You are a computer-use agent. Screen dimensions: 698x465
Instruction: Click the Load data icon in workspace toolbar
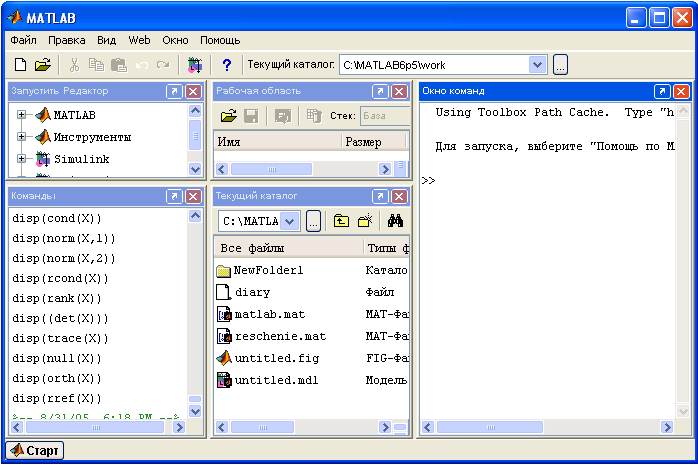click(x=229, y=116)
